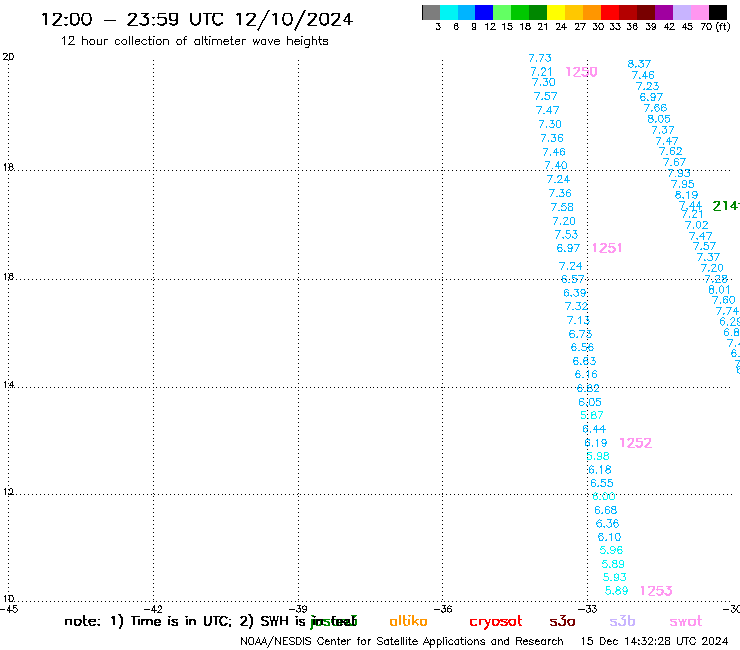The width and height of the screenshot is (740, 650).
Task: Click the pink 1250 time label
Action: pos(581,72)
